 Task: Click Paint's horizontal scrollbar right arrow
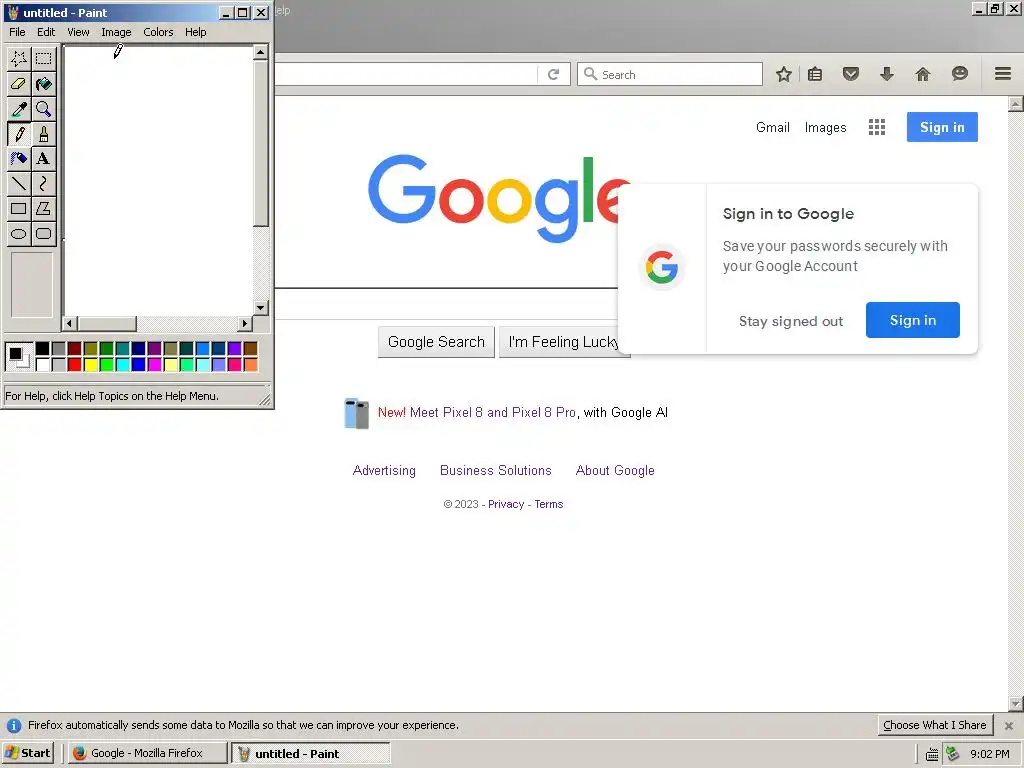245,323
